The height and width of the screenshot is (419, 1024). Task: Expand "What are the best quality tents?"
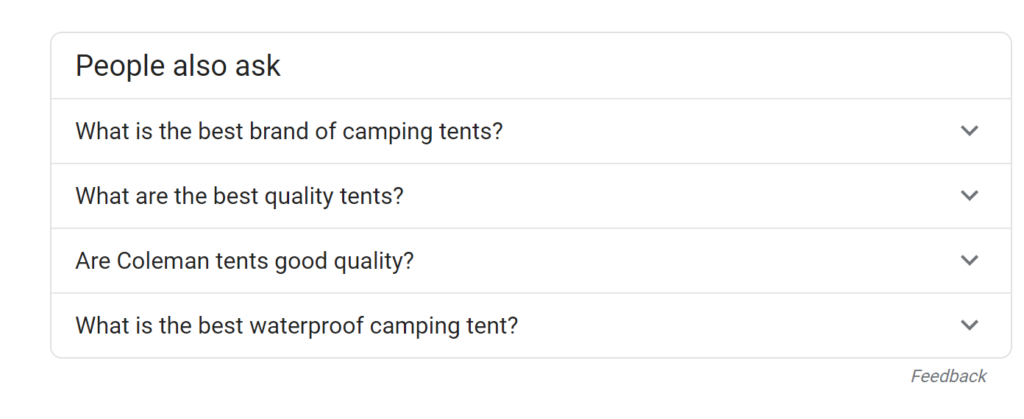(239, 196)
